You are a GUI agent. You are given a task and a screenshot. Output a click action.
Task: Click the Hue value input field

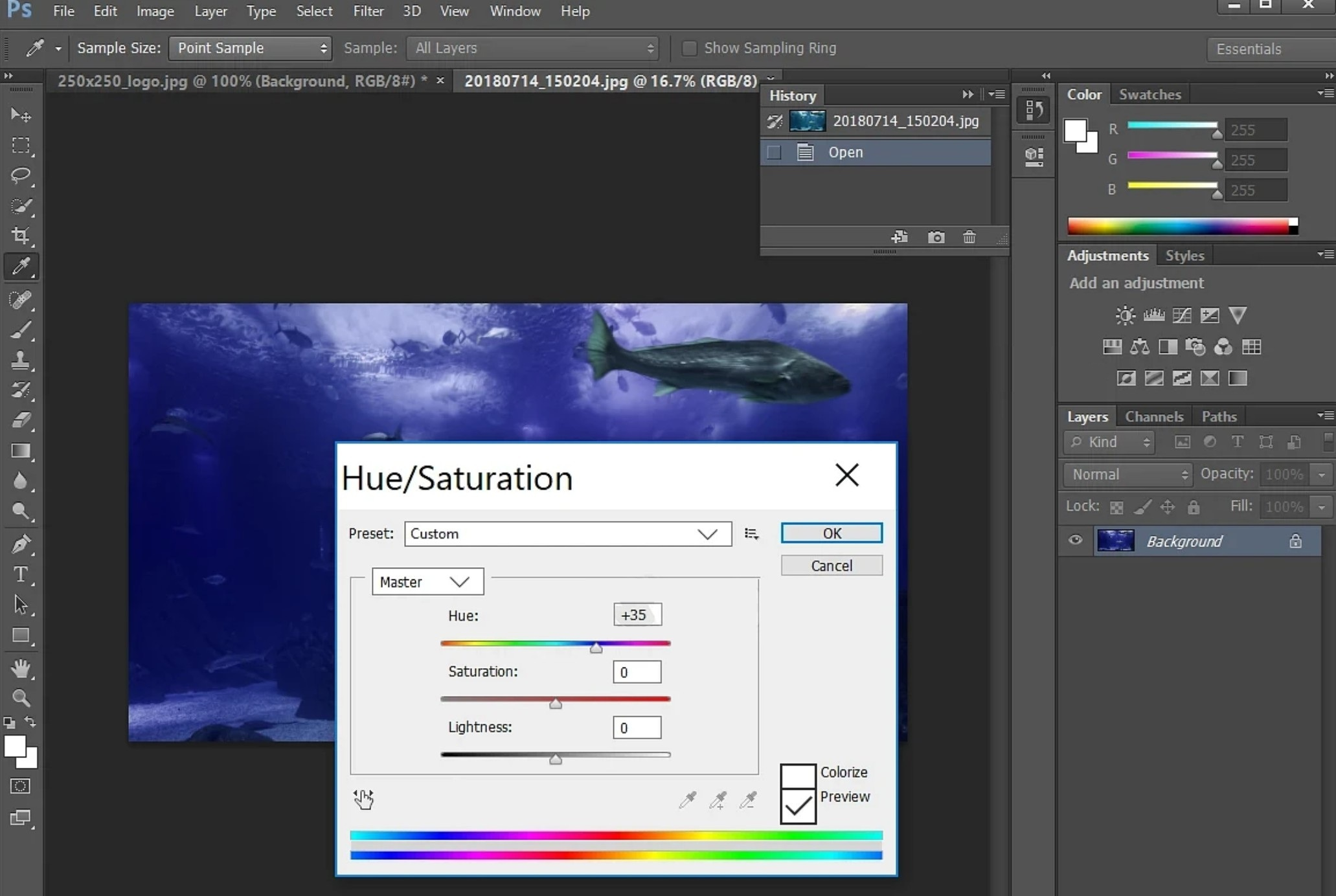[x=637, y=615]
